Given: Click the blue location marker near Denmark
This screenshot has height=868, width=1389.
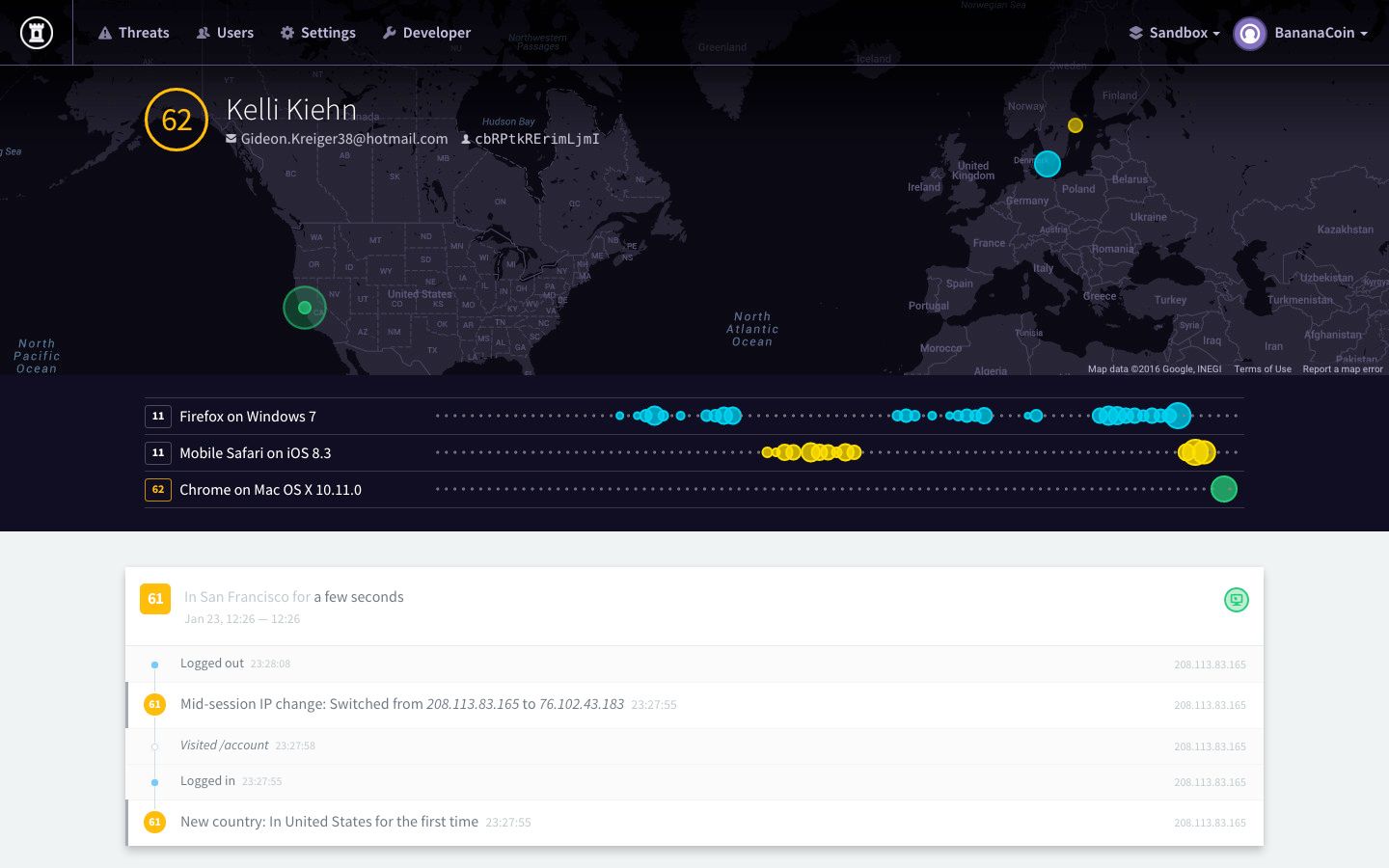Looking at the screenshot, I should [x=1048, y=164].
